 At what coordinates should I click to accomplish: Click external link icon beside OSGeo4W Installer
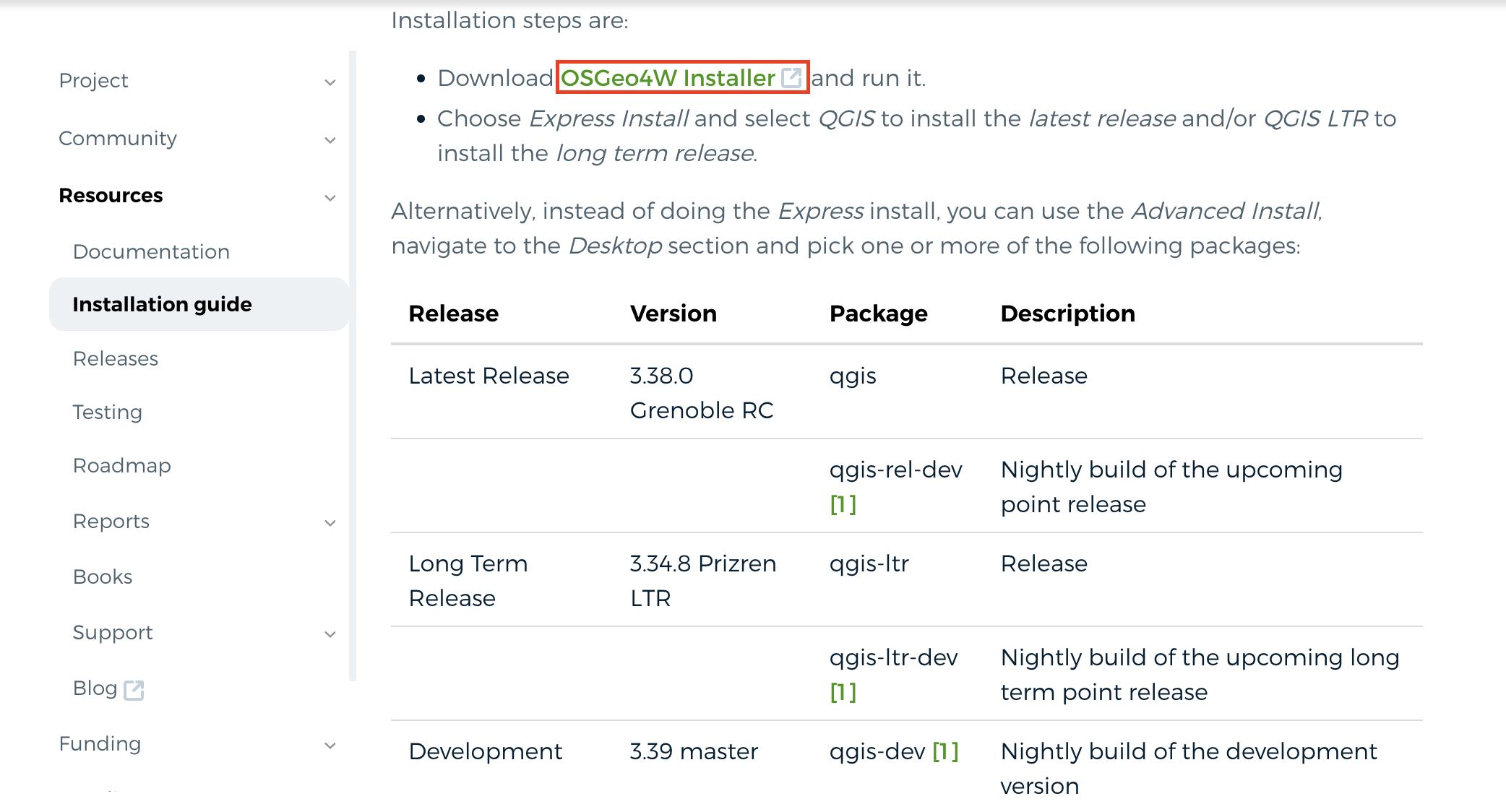(792, 77)
